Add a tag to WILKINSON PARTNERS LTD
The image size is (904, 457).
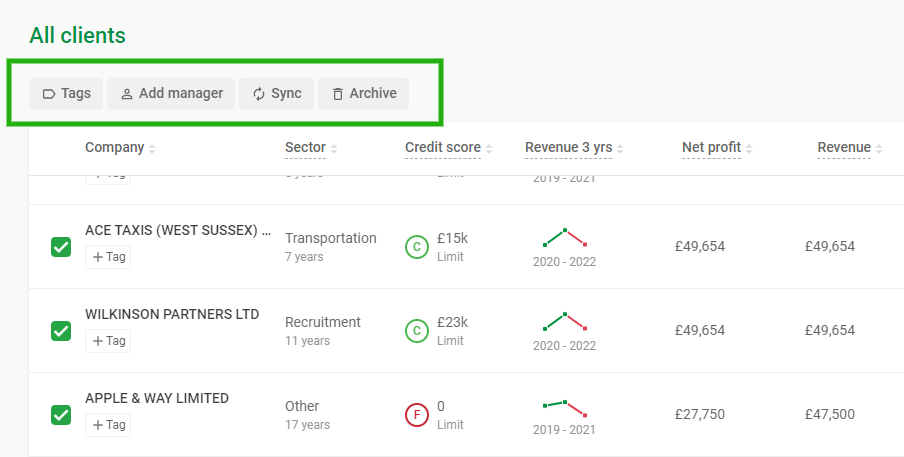tap(108, 341)
